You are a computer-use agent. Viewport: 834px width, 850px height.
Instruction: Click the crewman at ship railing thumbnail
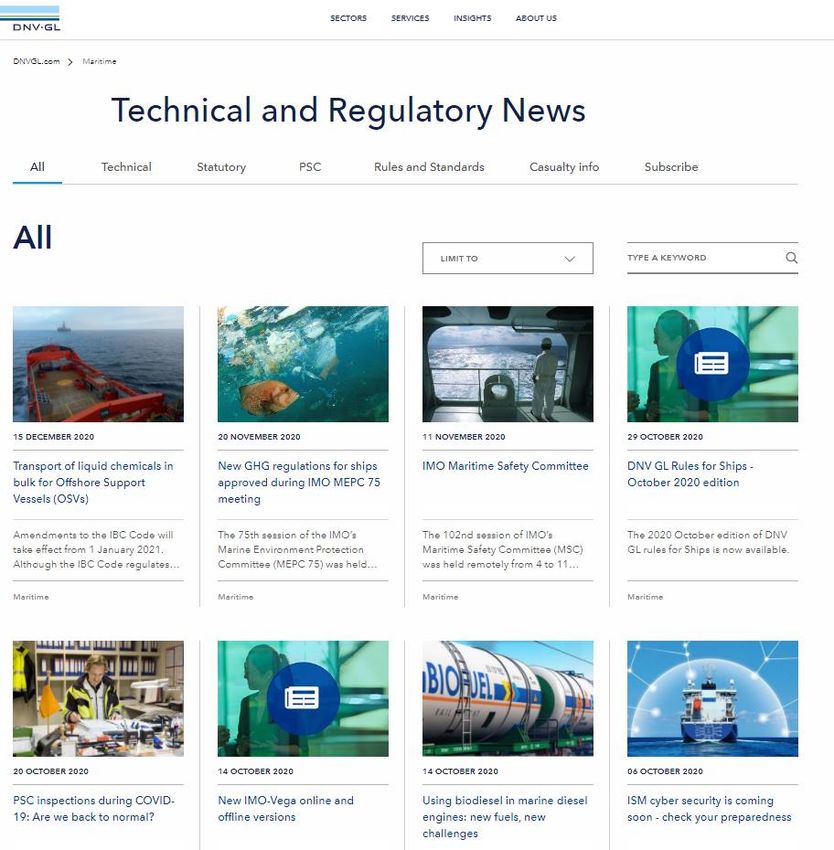tap(508, 364)
